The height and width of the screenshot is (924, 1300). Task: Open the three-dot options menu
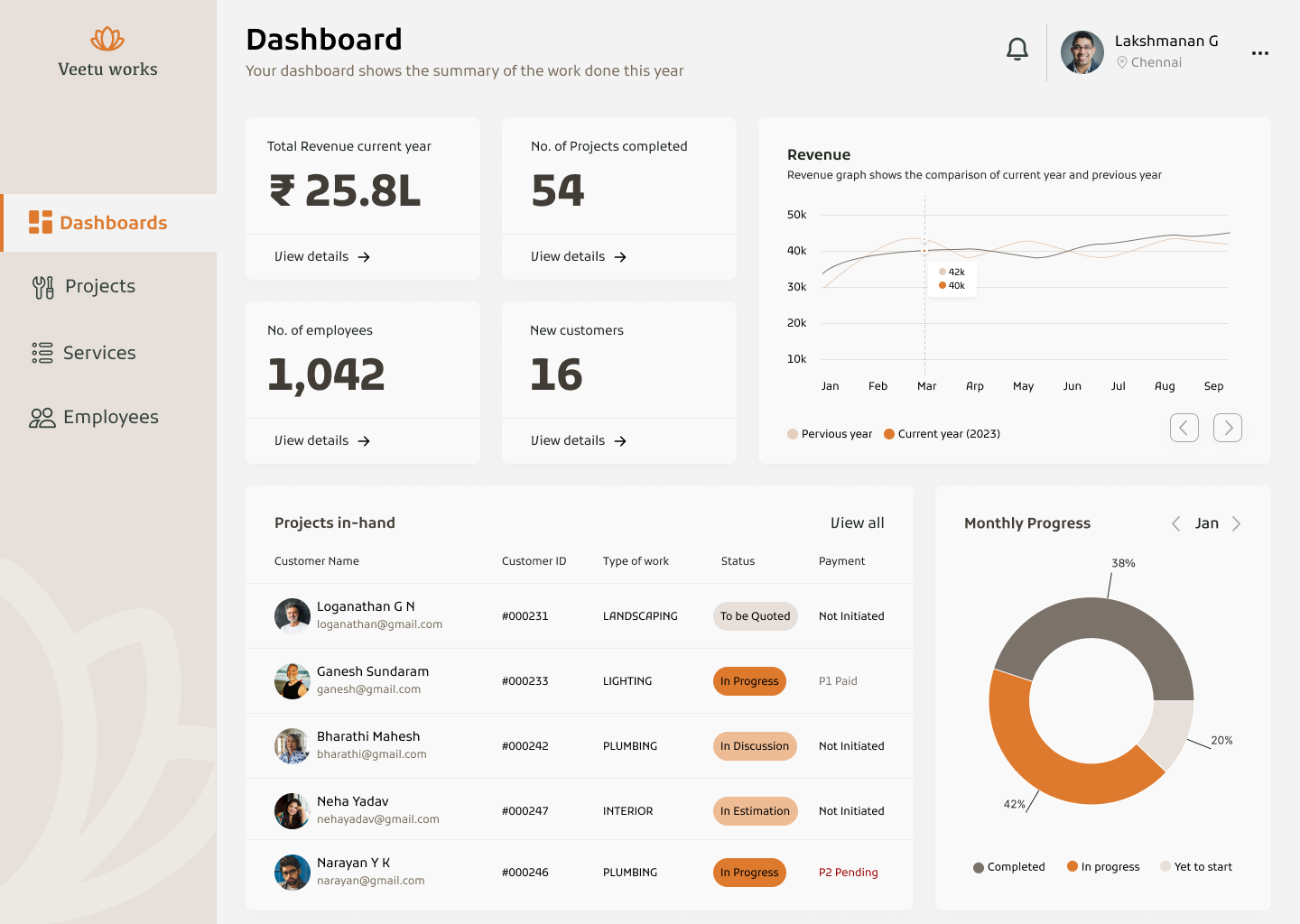click(1259, 52)
